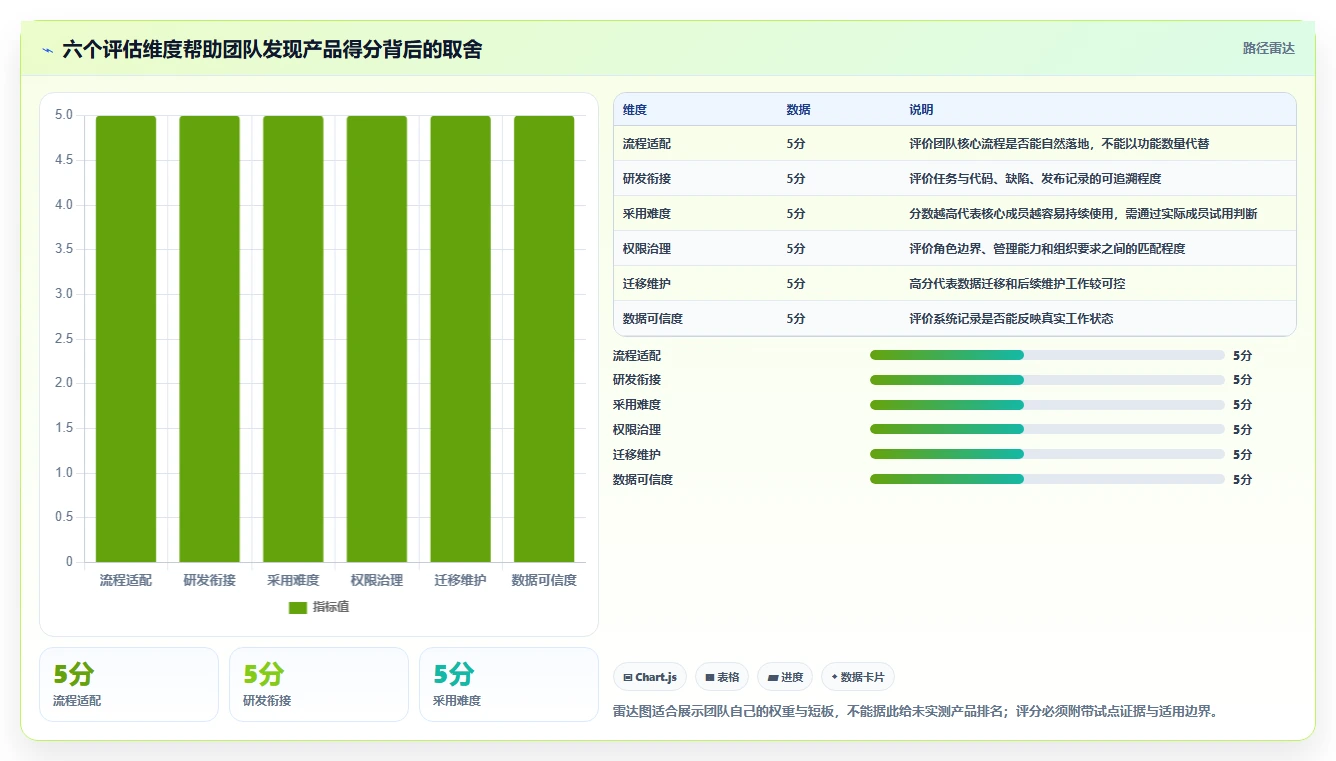Click the 采用难度 bar in chart

293,339
